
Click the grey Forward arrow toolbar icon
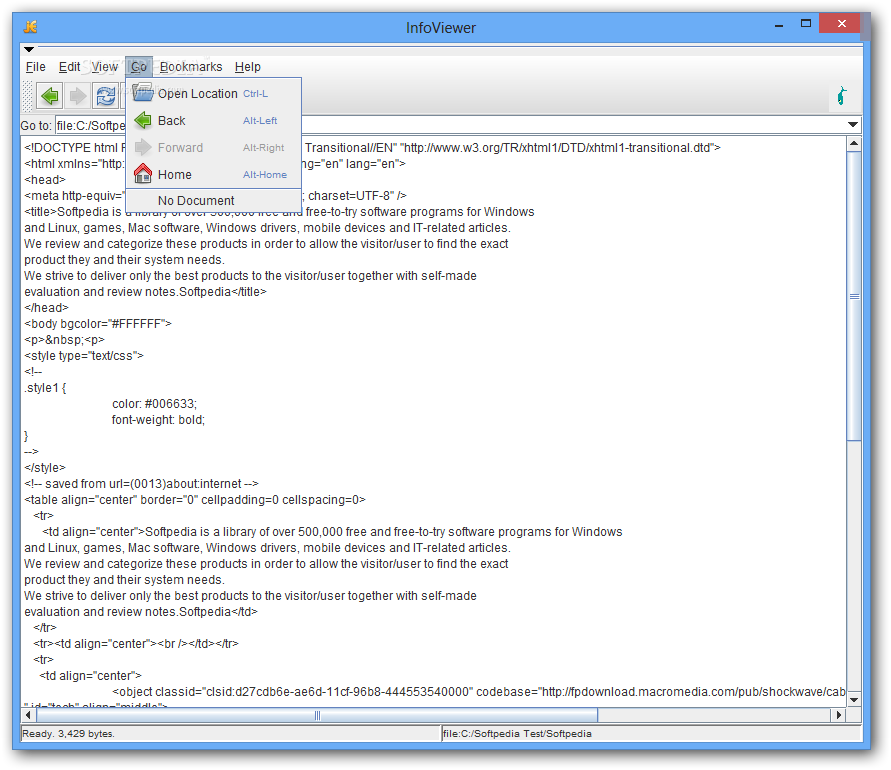[78, 95]
